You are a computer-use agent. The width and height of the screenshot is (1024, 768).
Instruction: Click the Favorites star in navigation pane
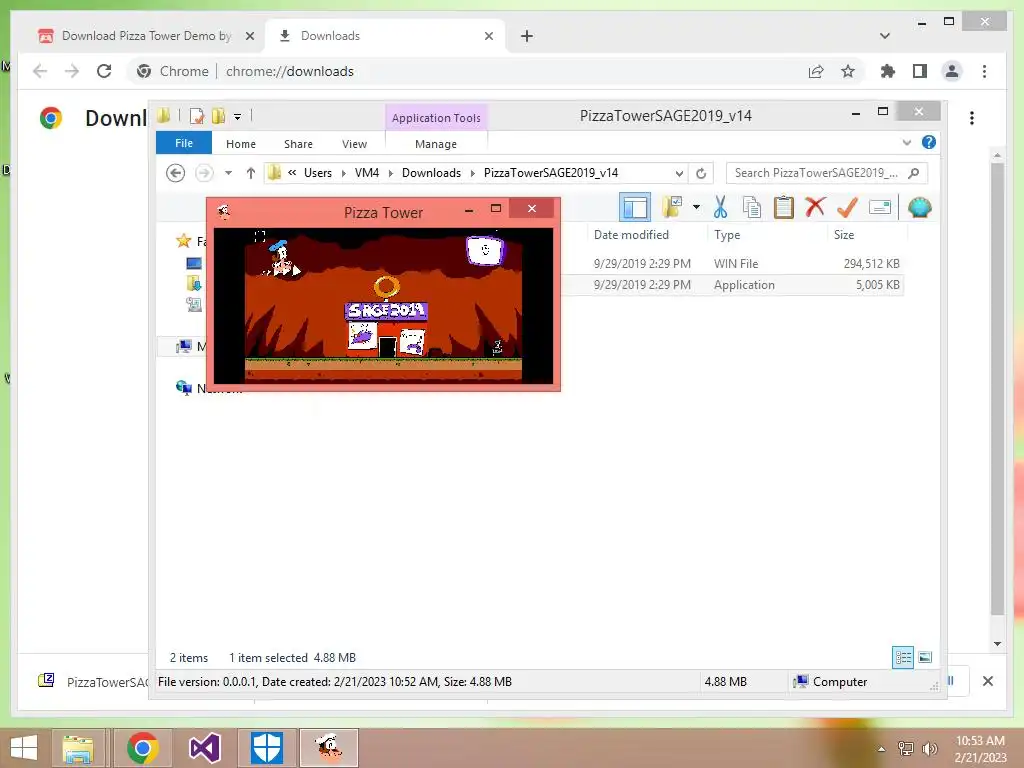[x=184, y=241]
